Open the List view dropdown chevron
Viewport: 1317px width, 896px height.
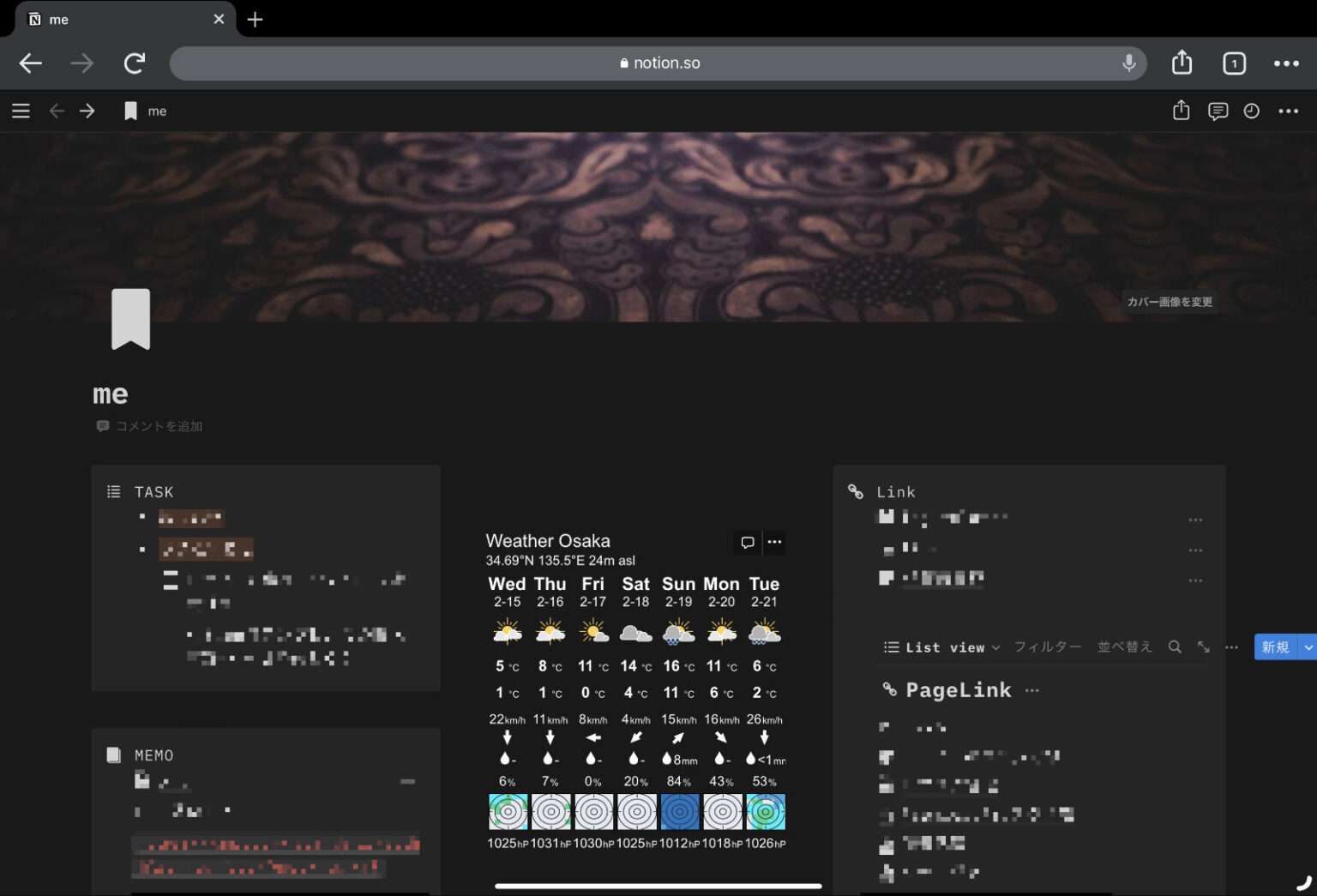click(x=995, y=647)
